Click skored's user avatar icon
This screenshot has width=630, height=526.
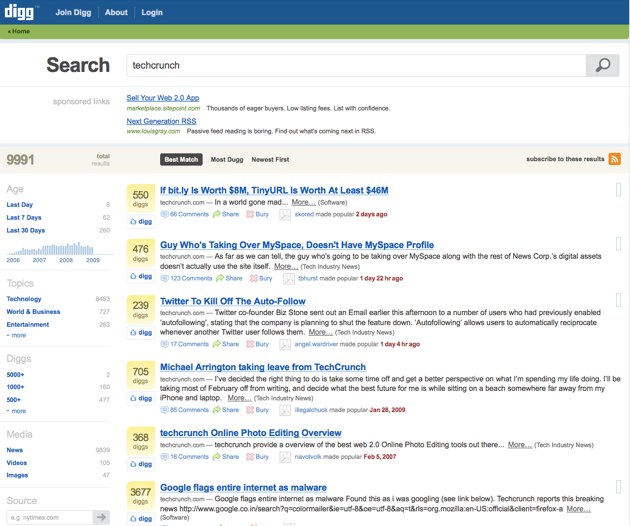(x=285, y=215)
